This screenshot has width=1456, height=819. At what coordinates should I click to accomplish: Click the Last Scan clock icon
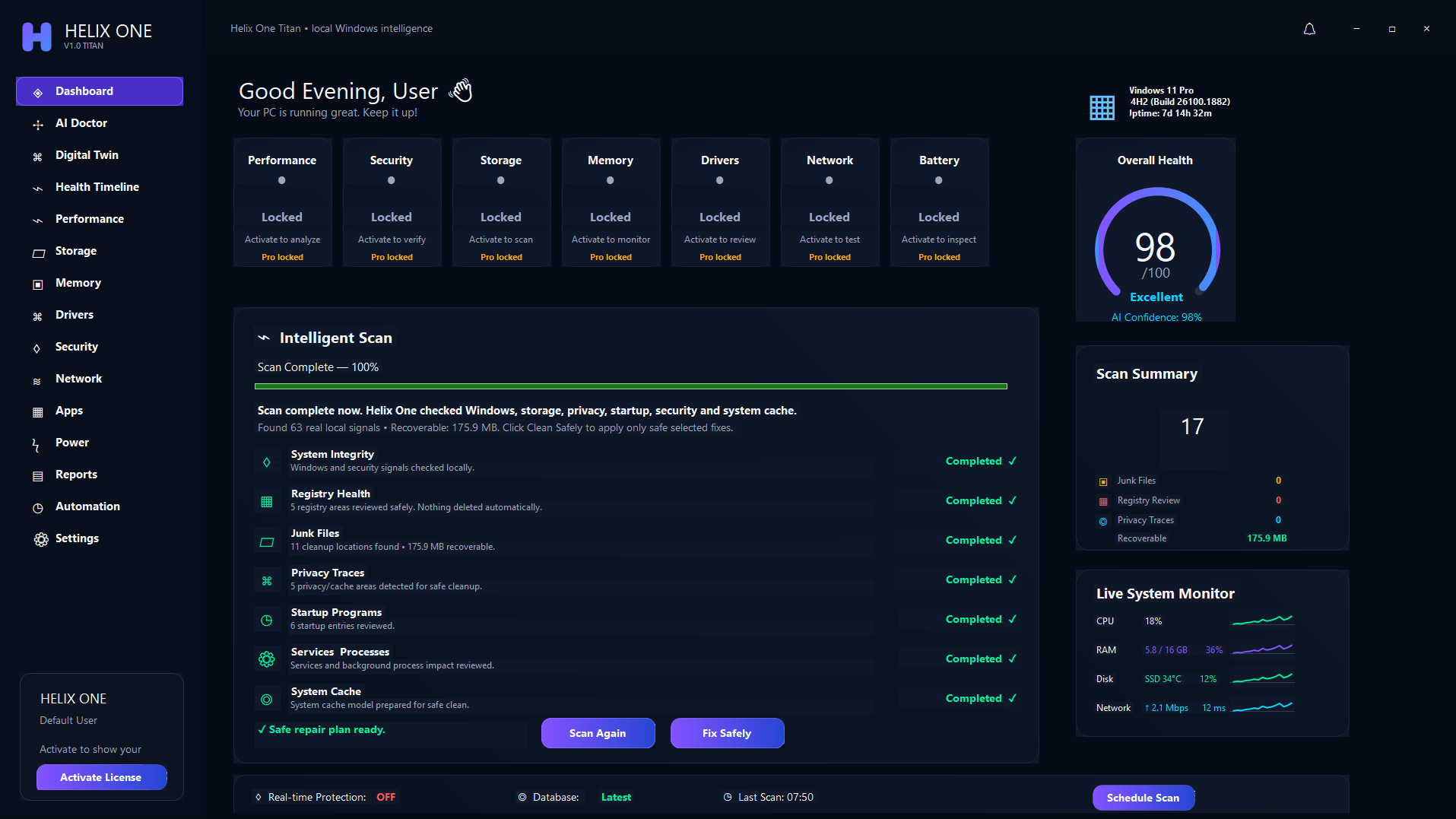coord(728,797)
